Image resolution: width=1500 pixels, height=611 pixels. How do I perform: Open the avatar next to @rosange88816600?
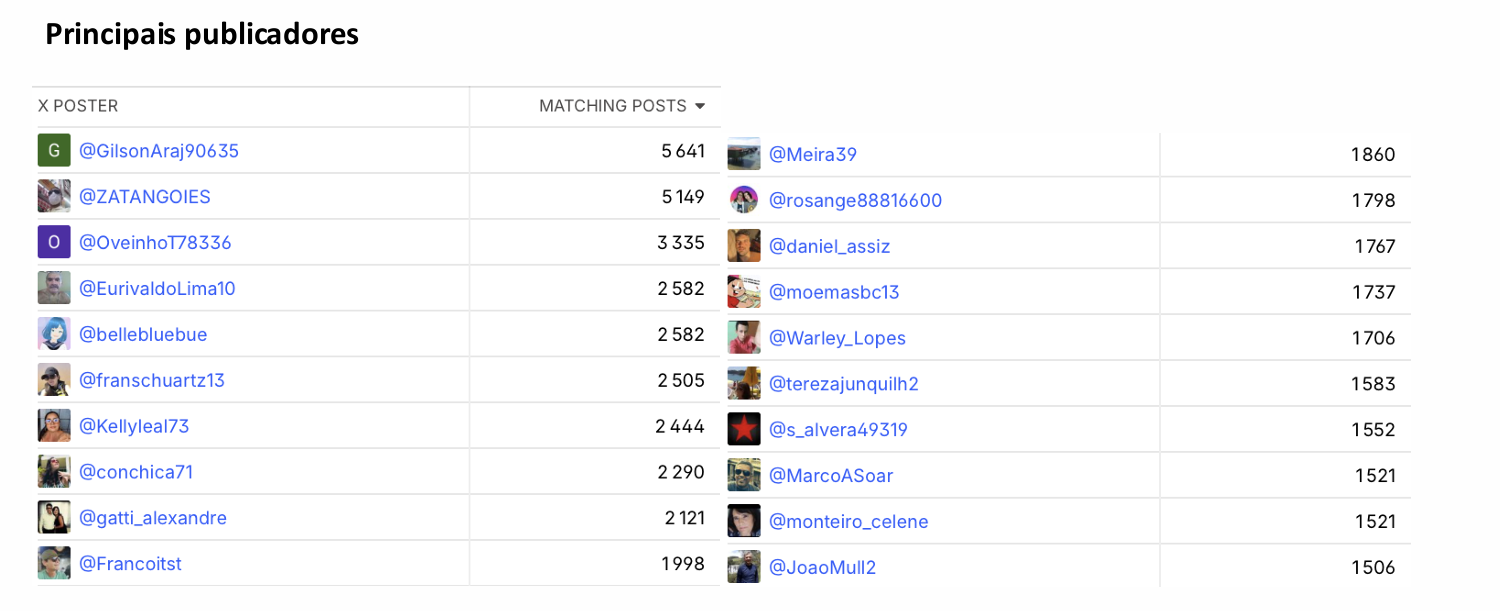[x=744, y=200]
